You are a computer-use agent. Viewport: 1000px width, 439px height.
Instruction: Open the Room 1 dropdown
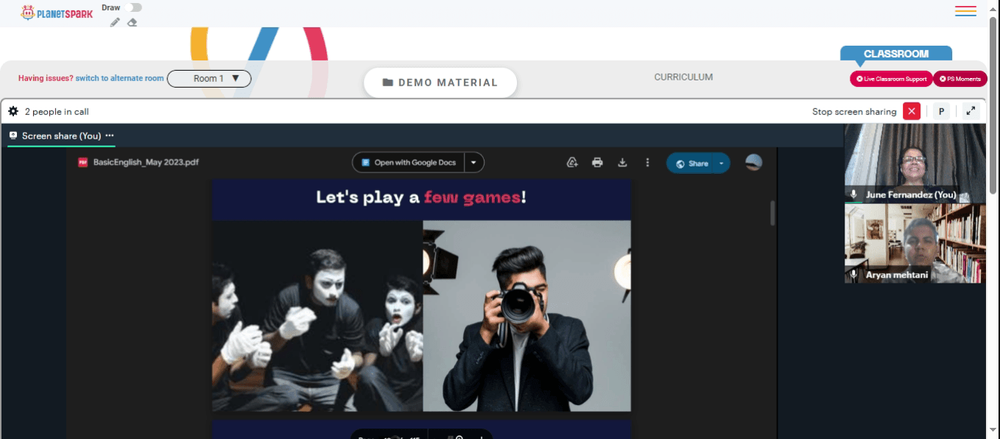coord(209,78)
